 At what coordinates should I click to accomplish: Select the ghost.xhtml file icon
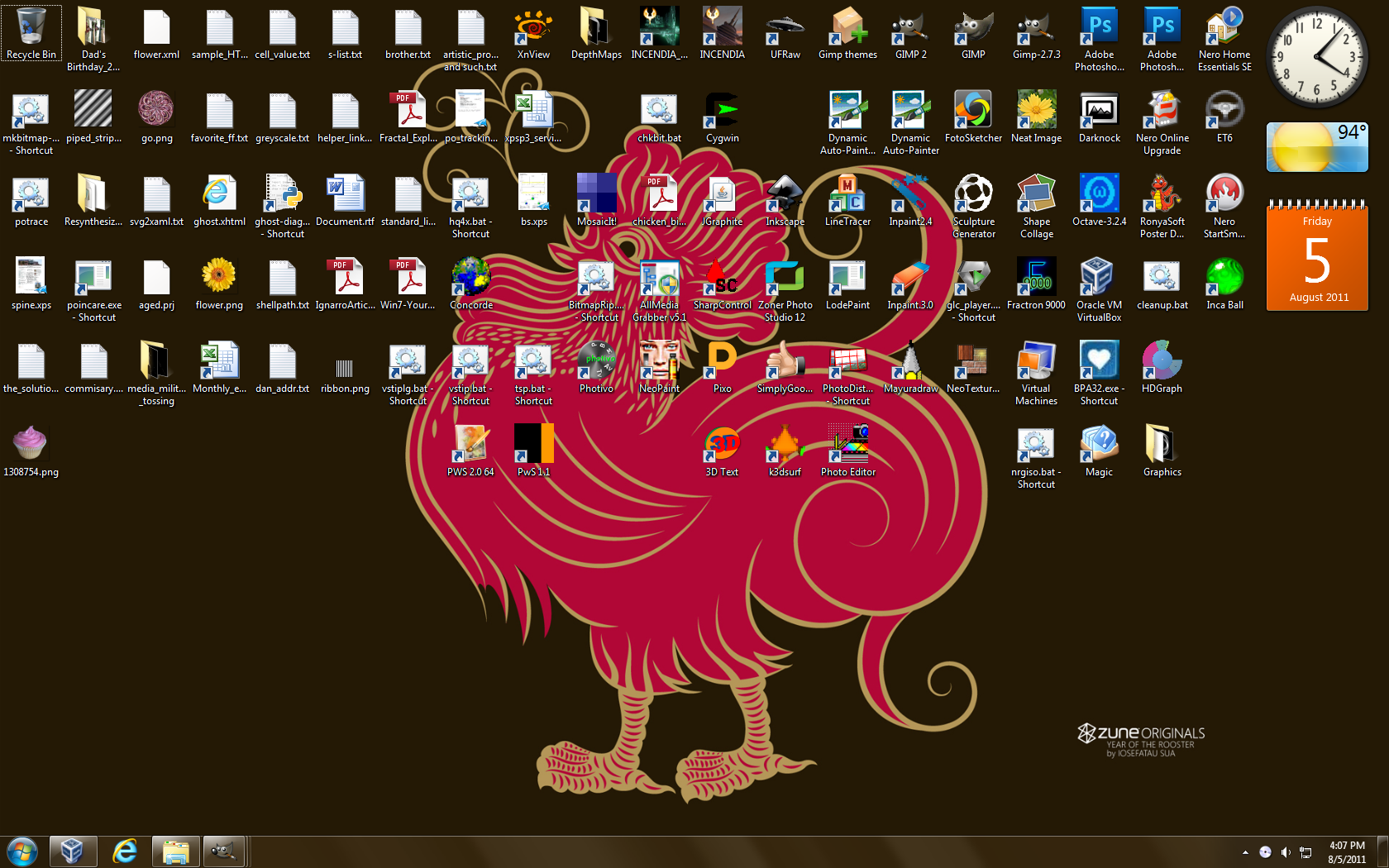(219, 200)
